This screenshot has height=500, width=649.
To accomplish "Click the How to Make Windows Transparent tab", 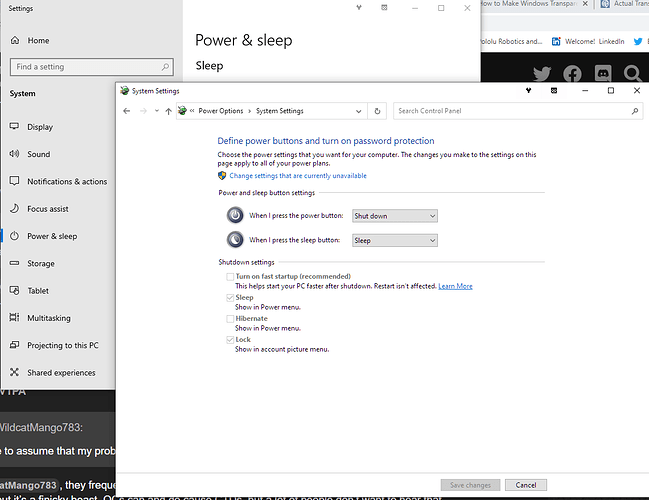I will pos(531,4).
